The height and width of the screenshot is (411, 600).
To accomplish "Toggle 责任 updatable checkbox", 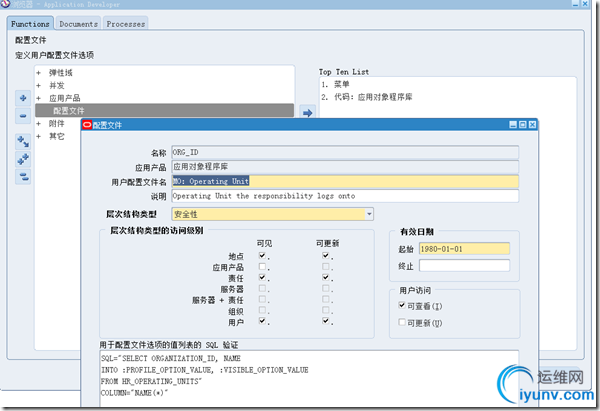I will tap(325, 277).
